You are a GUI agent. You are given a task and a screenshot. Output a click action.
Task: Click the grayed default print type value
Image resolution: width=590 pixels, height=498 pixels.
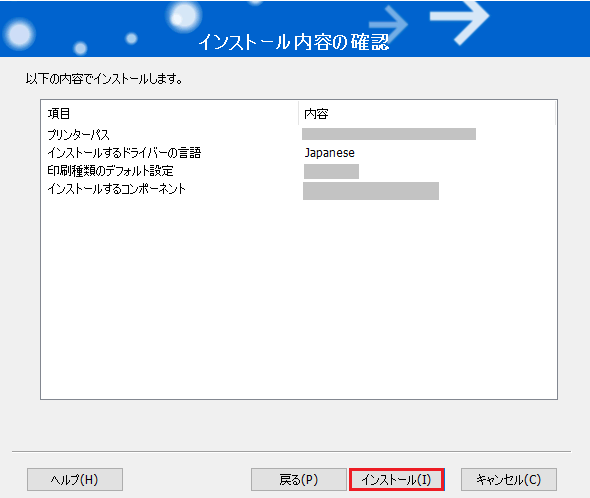click(331, 171)
